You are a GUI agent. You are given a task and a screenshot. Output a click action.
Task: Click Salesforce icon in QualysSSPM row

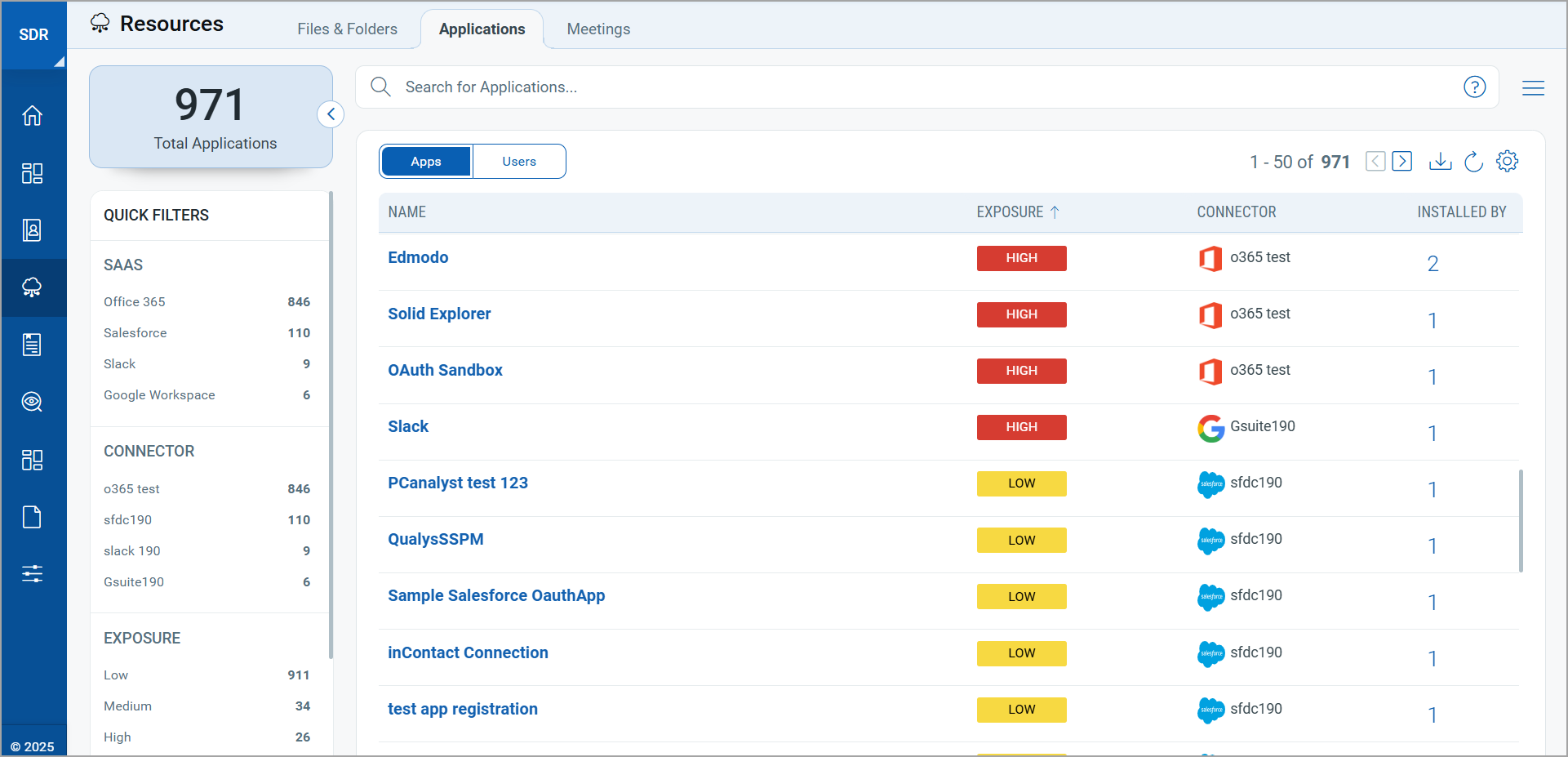point(1211,541)
